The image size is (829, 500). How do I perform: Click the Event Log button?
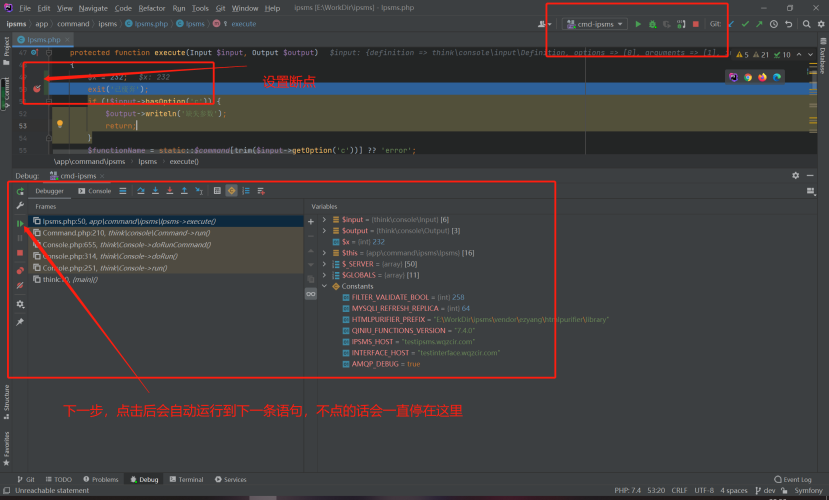click(793, 479)
